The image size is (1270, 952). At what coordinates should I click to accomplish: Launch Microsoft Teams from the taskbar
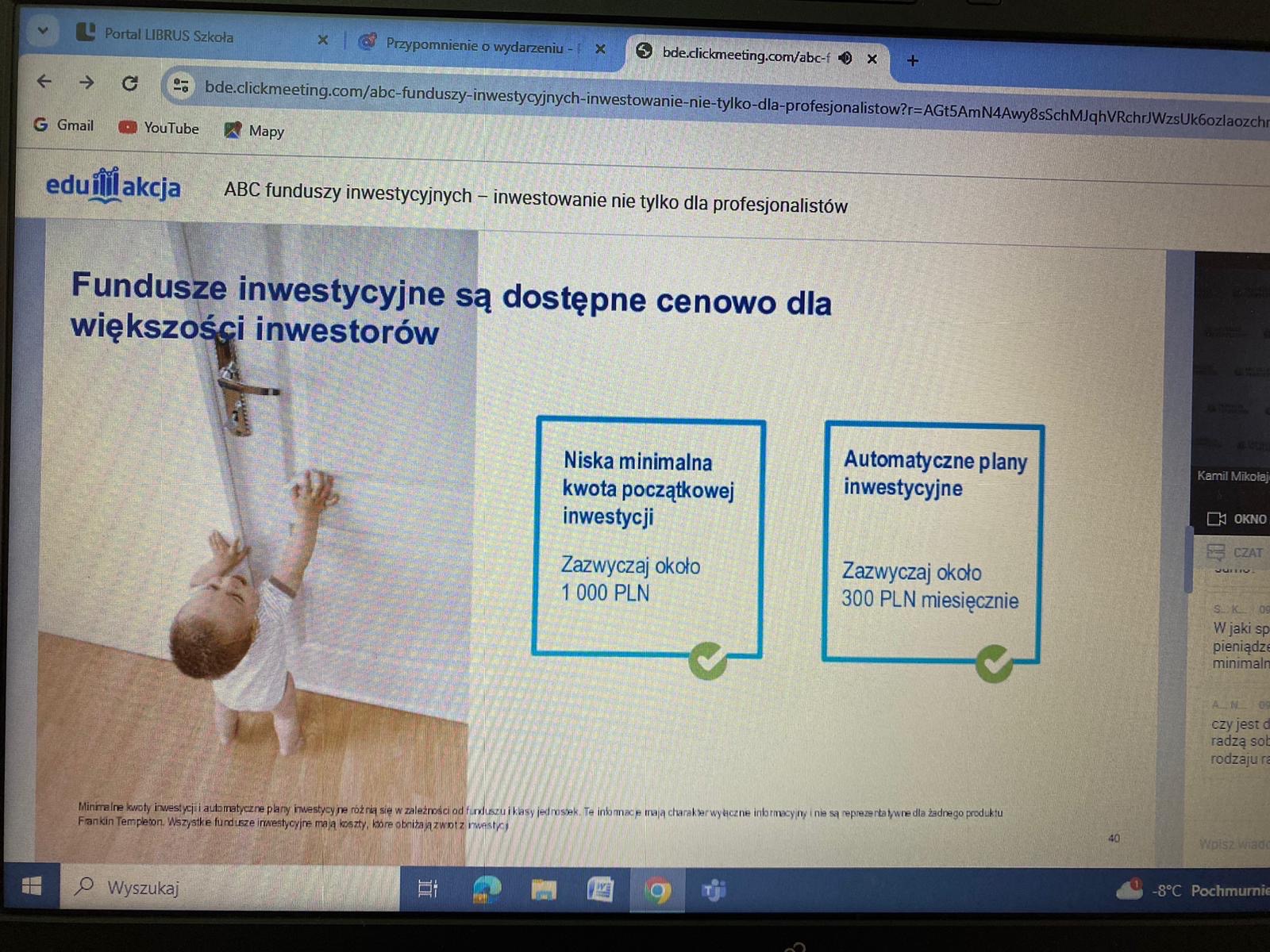click(x=714, y=891)
